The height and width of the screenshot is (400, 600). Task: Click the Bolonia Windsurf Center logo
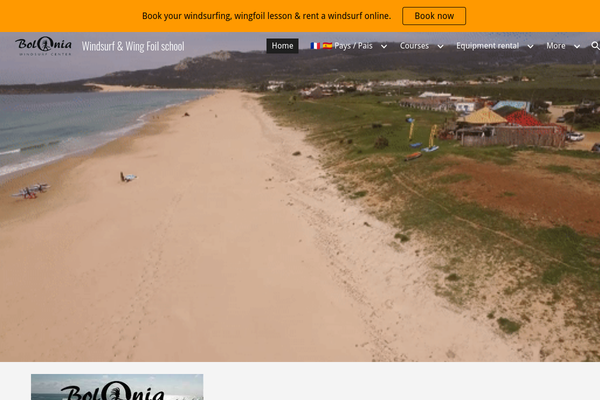click(43, 46)
